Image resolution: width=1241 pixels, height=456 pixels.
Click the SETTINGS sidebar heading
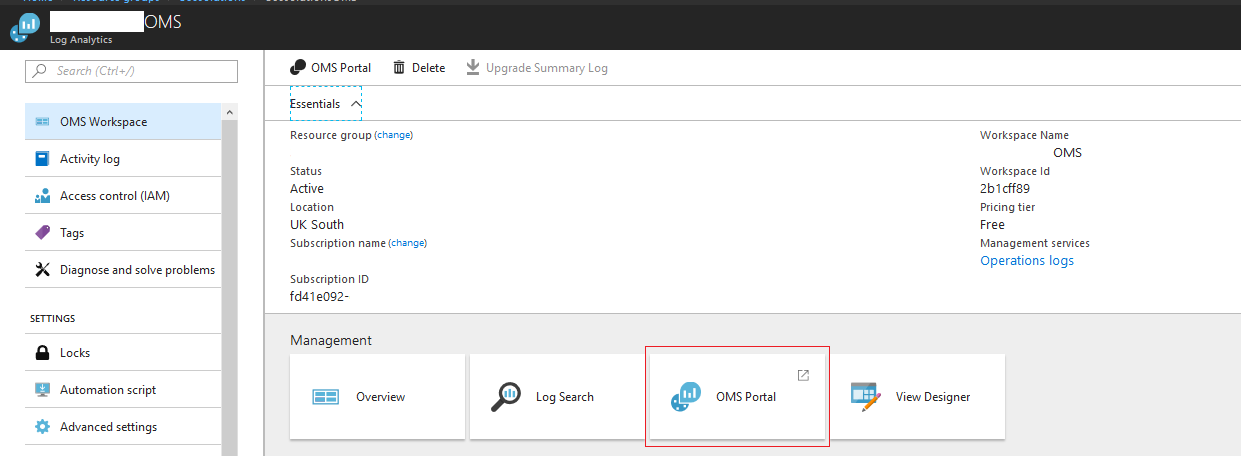[53, 319]
